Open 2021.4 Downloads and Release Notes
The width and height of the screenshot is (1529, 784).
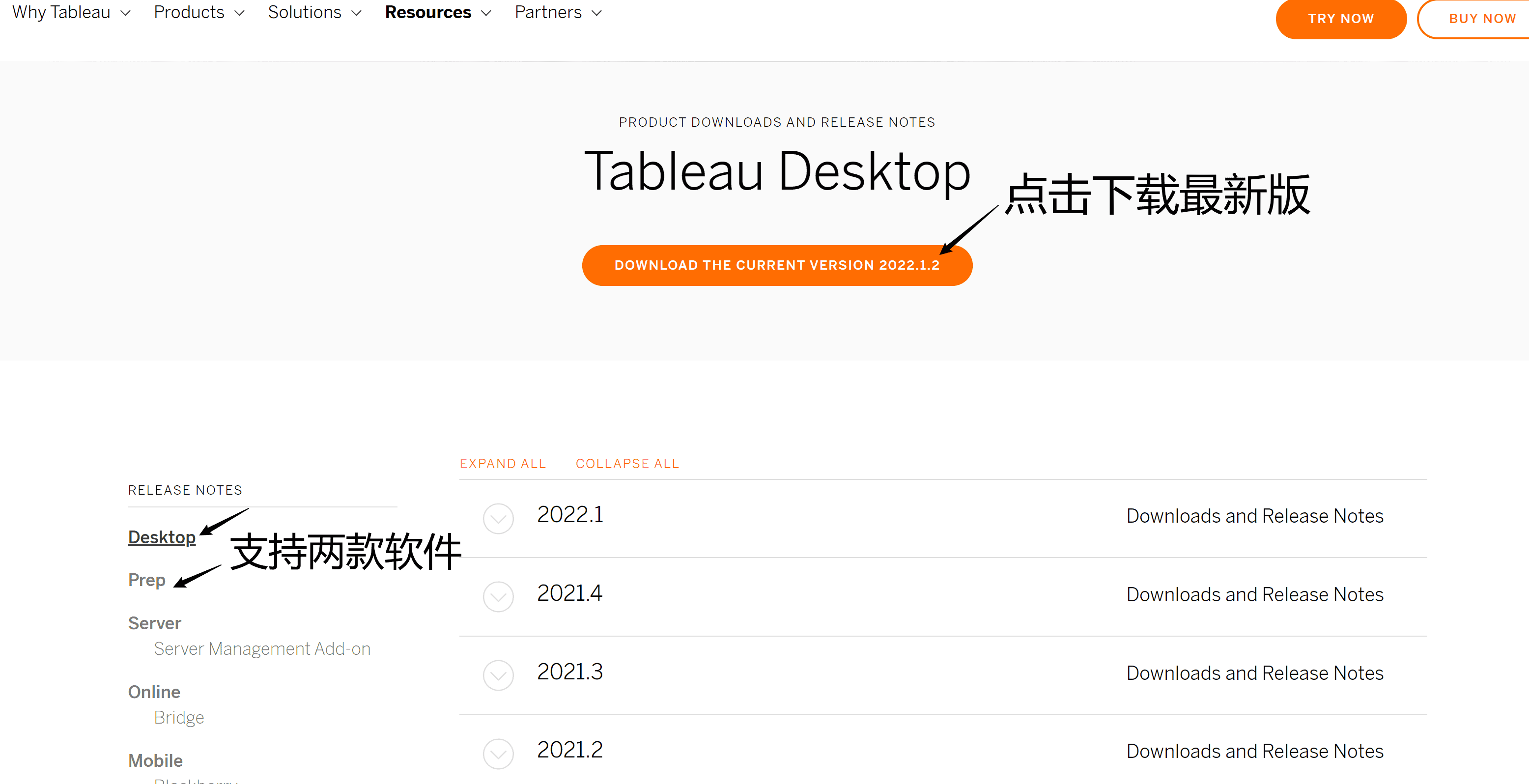pyautogui.click(x=1254, y=595)
